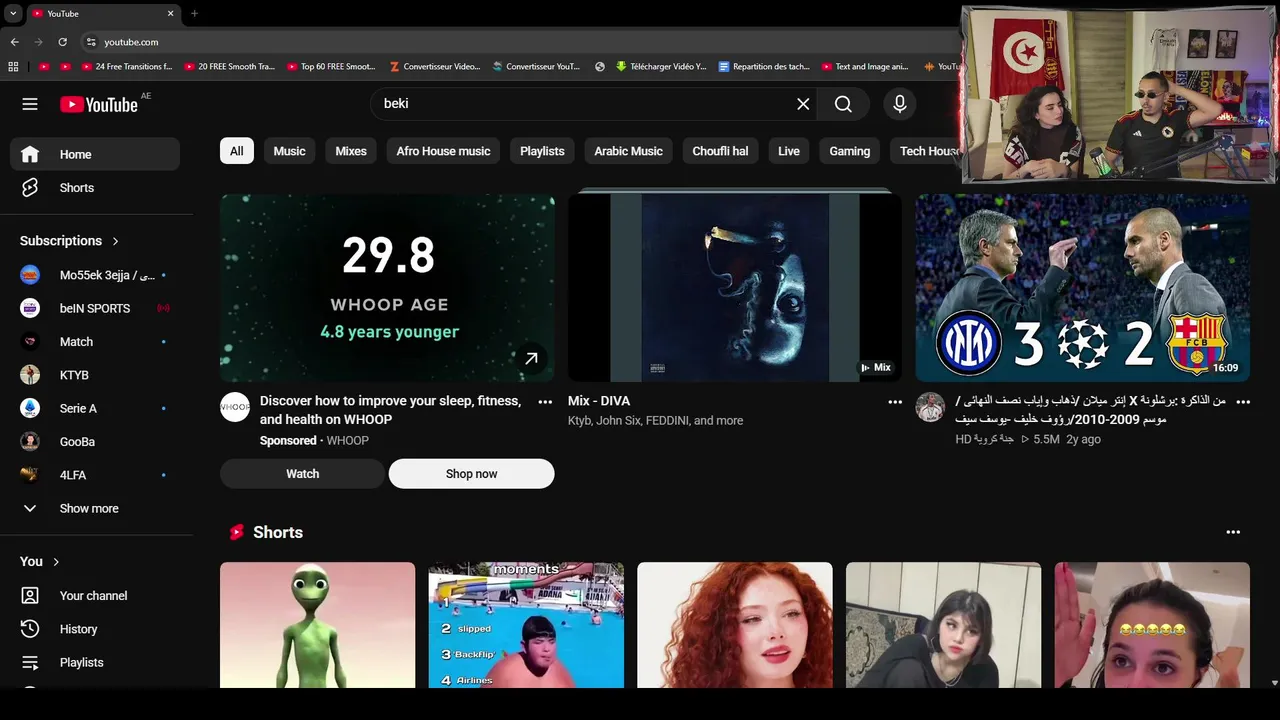Open the 'Télécharger Vidéo Y...' bookmark
Viewport: 1280px width, 720px height.
coord(662,67)
